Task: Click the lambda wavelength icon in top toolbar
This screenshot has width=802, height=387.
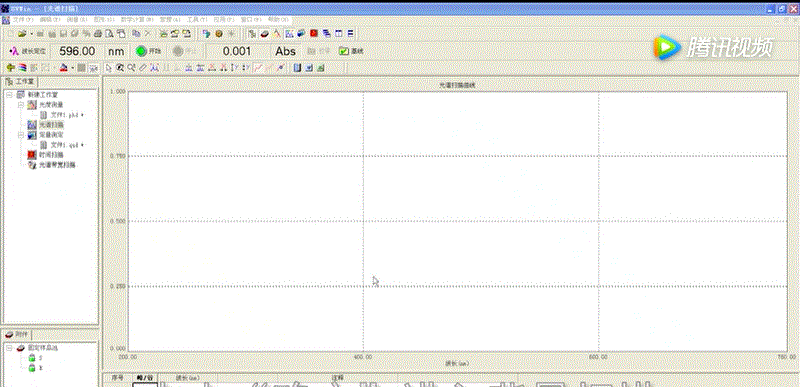Action: click(x=276, y=34)
